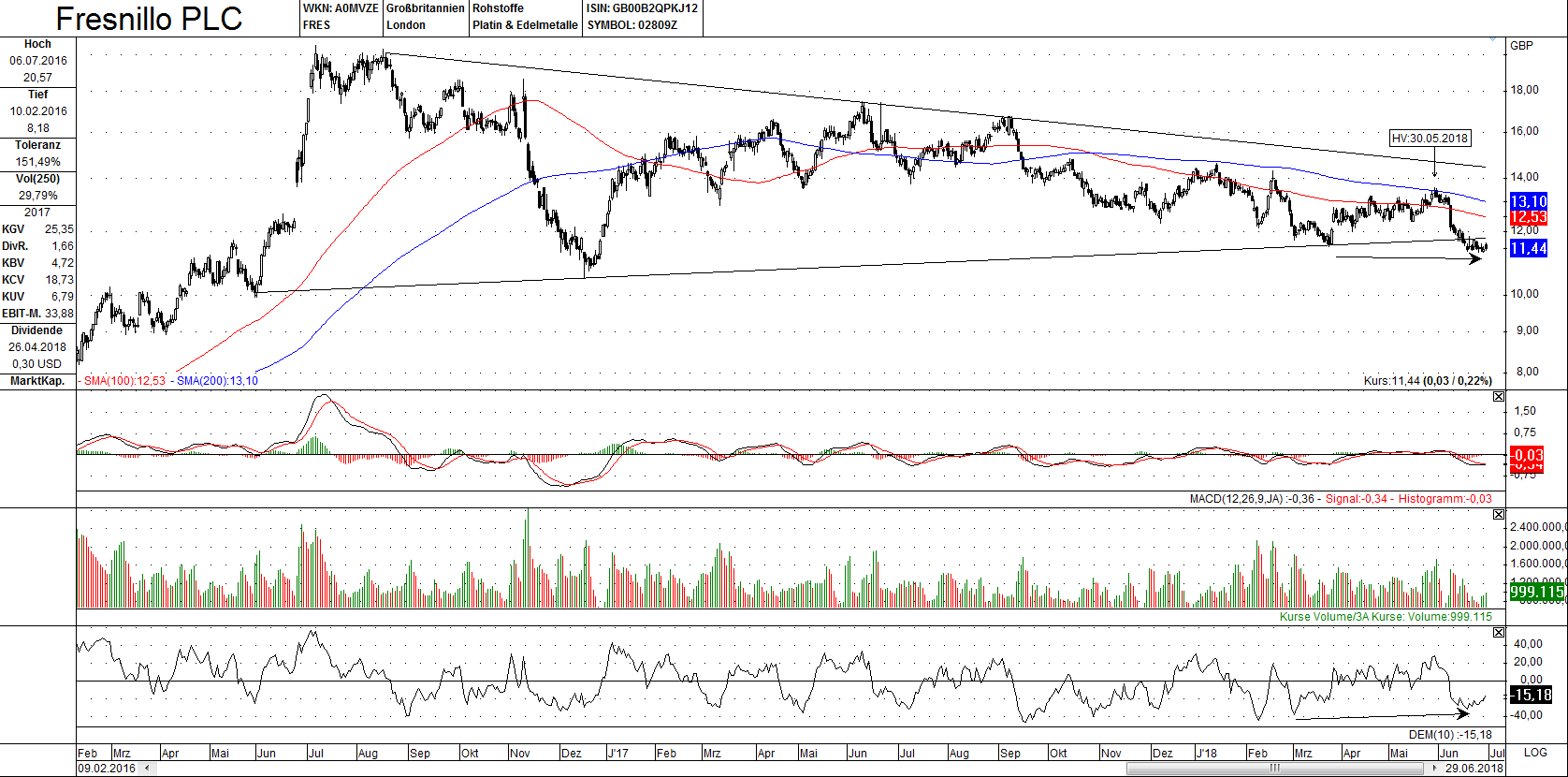The width and height of the screenshot is (1568, 777).
Task: Click the Kurse Volume/3A Kurs legend
Action: pyautogui.click(x=1386, y=617)
